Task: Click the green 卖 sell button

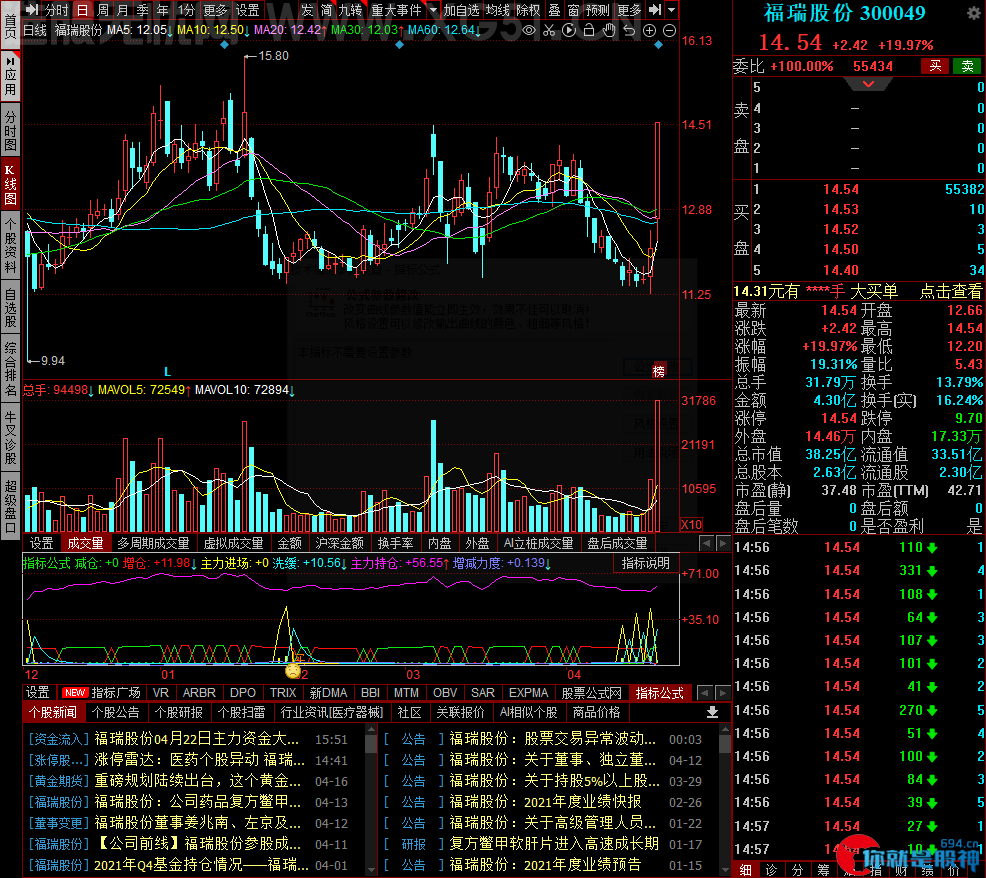Action: (968, 66)
